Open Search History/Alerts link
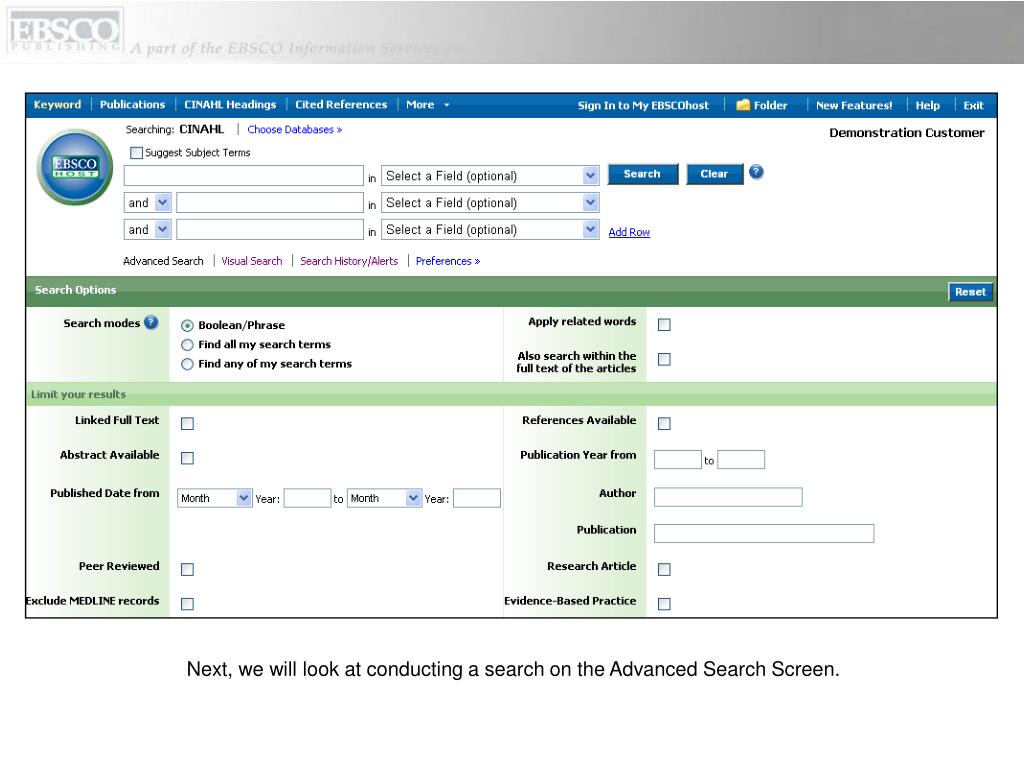1024x768 pixels. click(x=349, y=261)
